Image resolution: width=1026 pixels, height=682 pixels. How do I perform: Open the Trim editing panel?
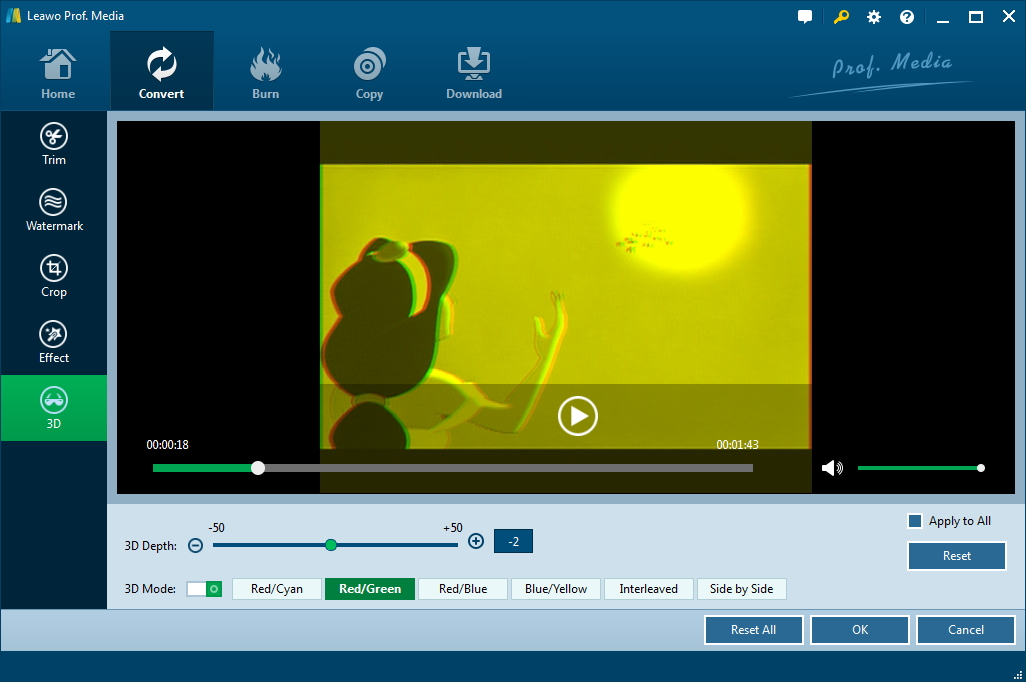tap(54, 144)
